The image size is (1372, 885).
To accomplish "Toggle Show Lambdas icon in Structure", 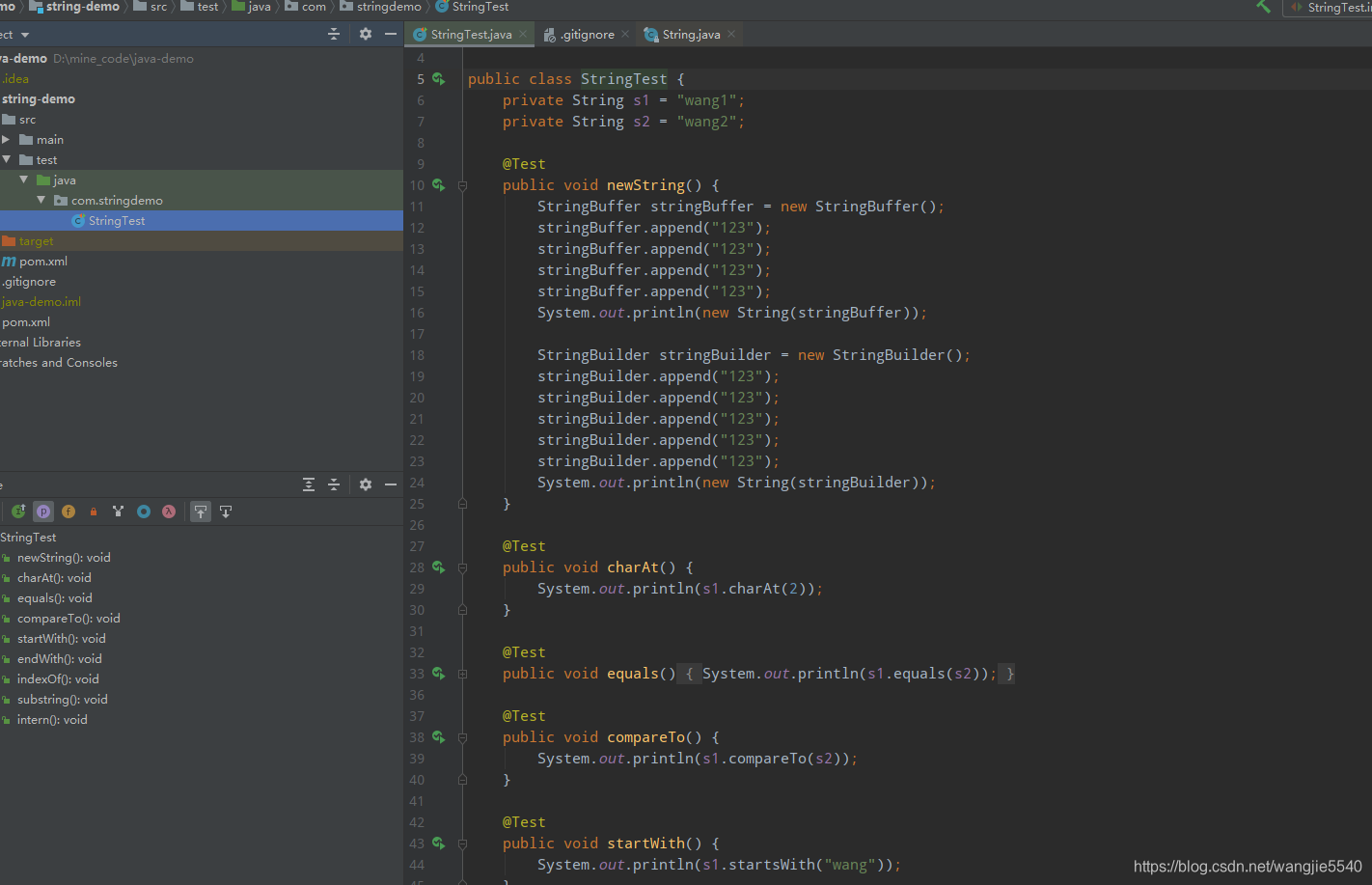I will pyautogui.click(x=169, y=512).
